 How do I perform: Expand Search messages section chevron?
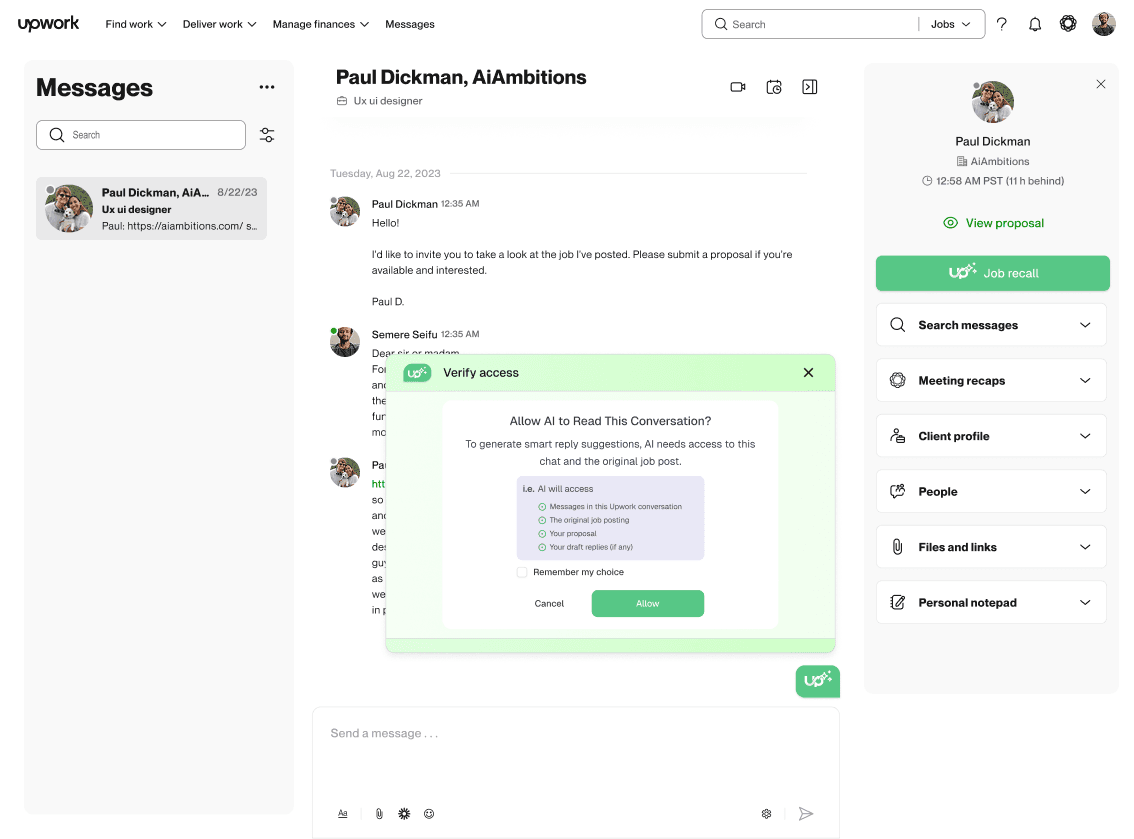coord(1085,325)
